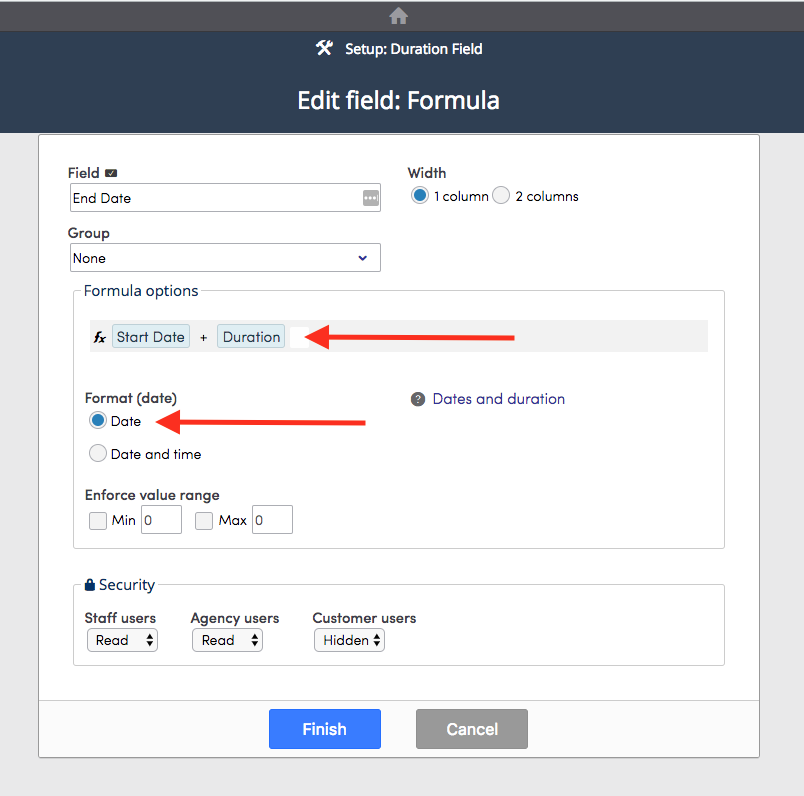This screenshot has width=804, height=796.
Task: Click the wrench Setup icon in the header
Action: click(324, 48)
